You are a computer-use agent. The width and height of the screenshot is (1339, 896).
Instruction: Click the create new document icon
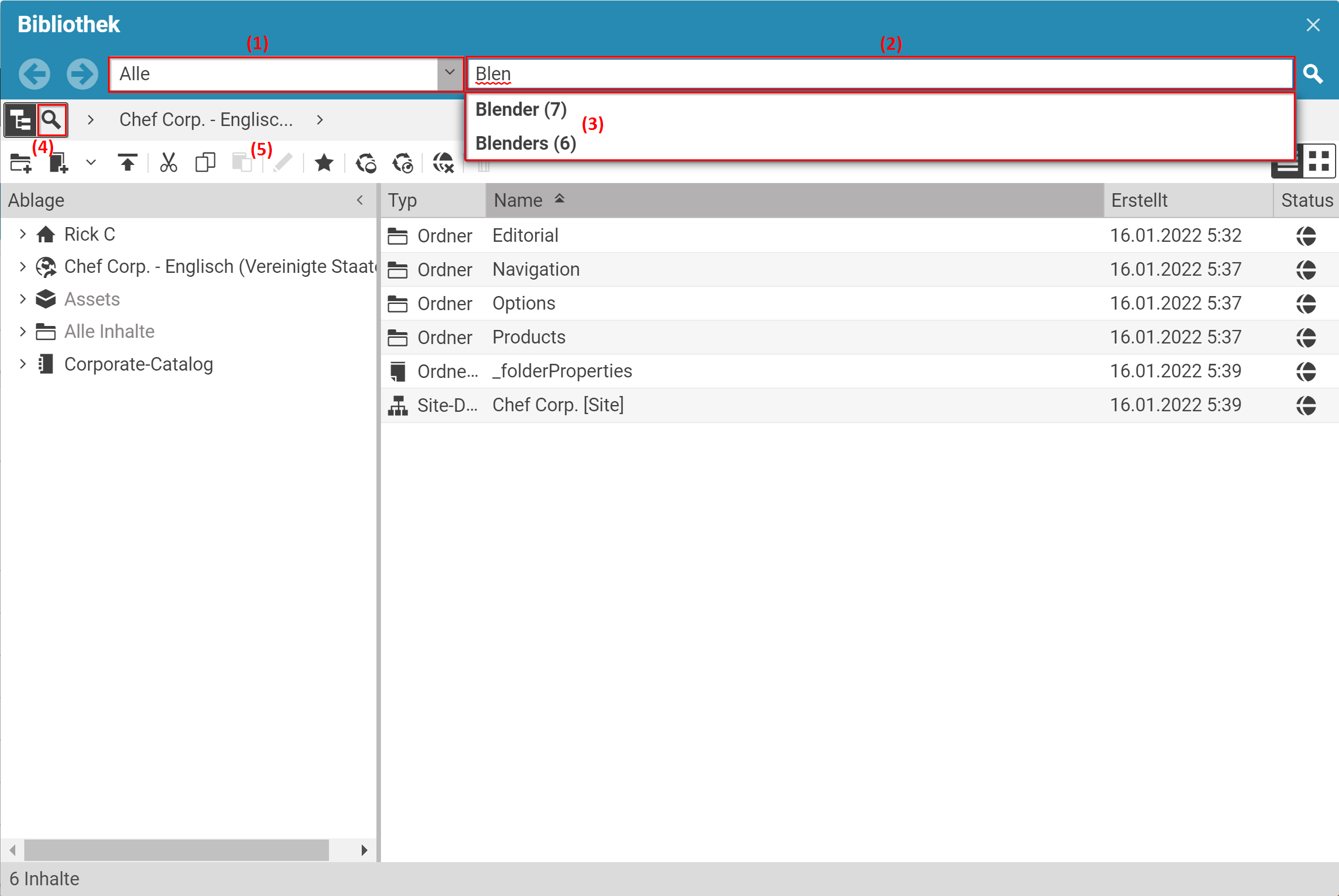point(58,163)
